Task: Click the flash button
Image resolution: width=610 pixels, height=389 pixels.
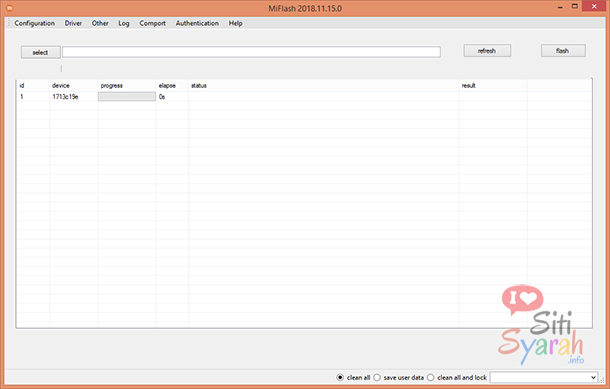Action: click(x=563, y=51)
